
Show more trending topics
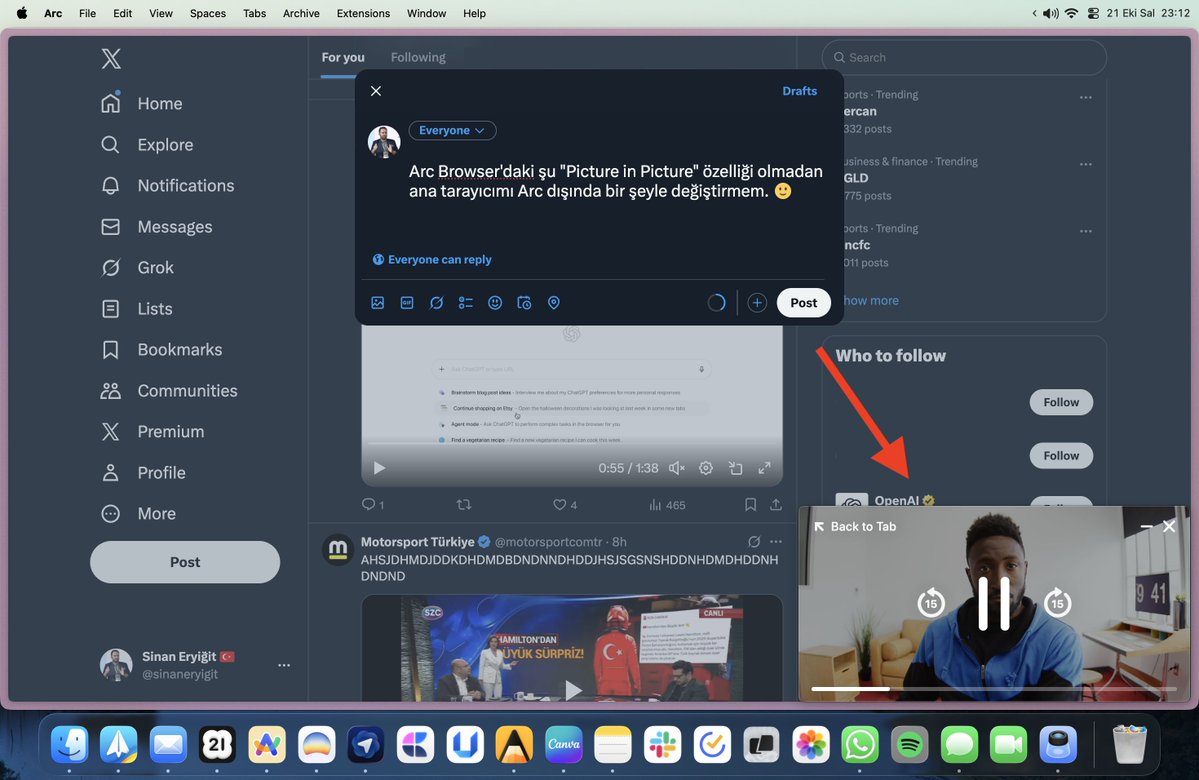click(871, 301)
